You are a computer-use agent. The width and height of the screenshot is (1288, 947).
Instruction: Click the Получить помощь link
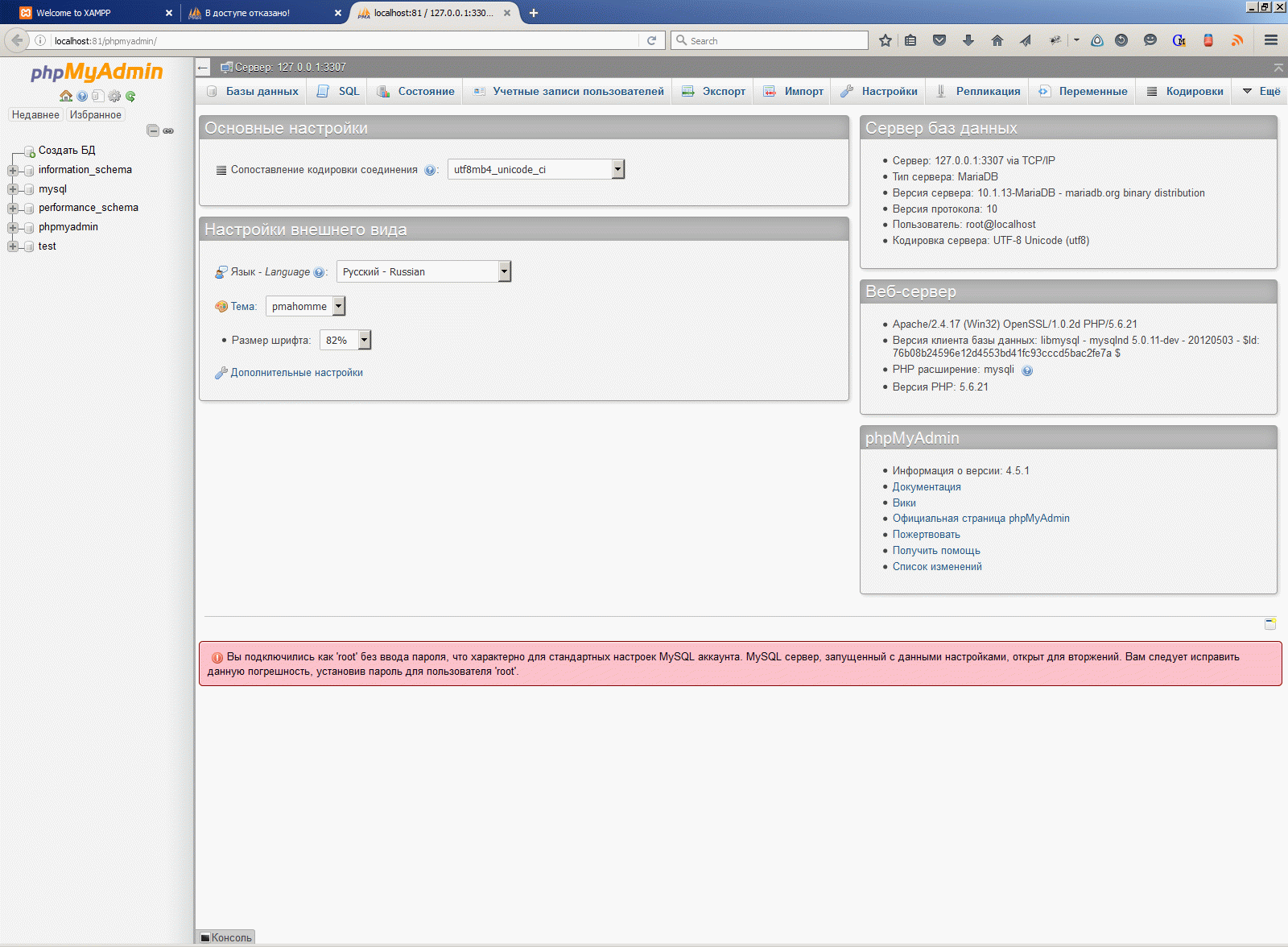tap(936, 551)
